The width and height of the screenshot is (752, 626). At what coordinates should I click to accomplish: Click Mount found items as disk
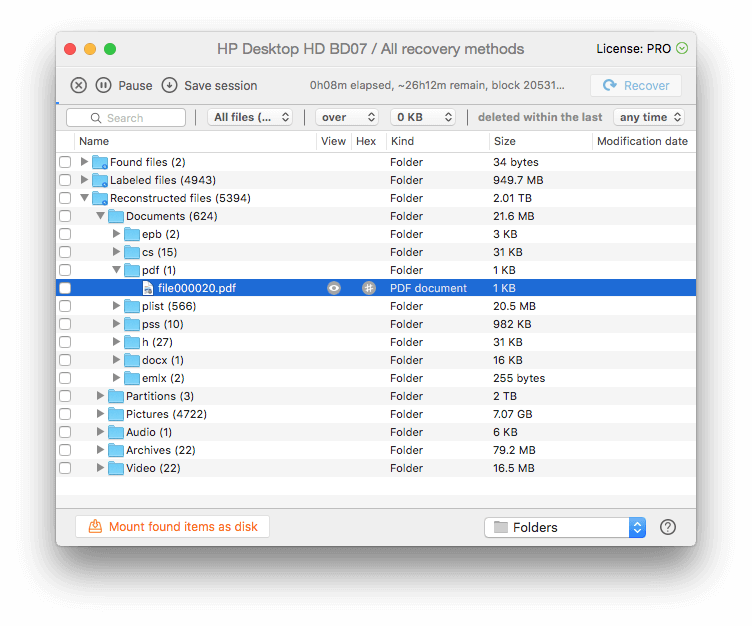[172, 527]
